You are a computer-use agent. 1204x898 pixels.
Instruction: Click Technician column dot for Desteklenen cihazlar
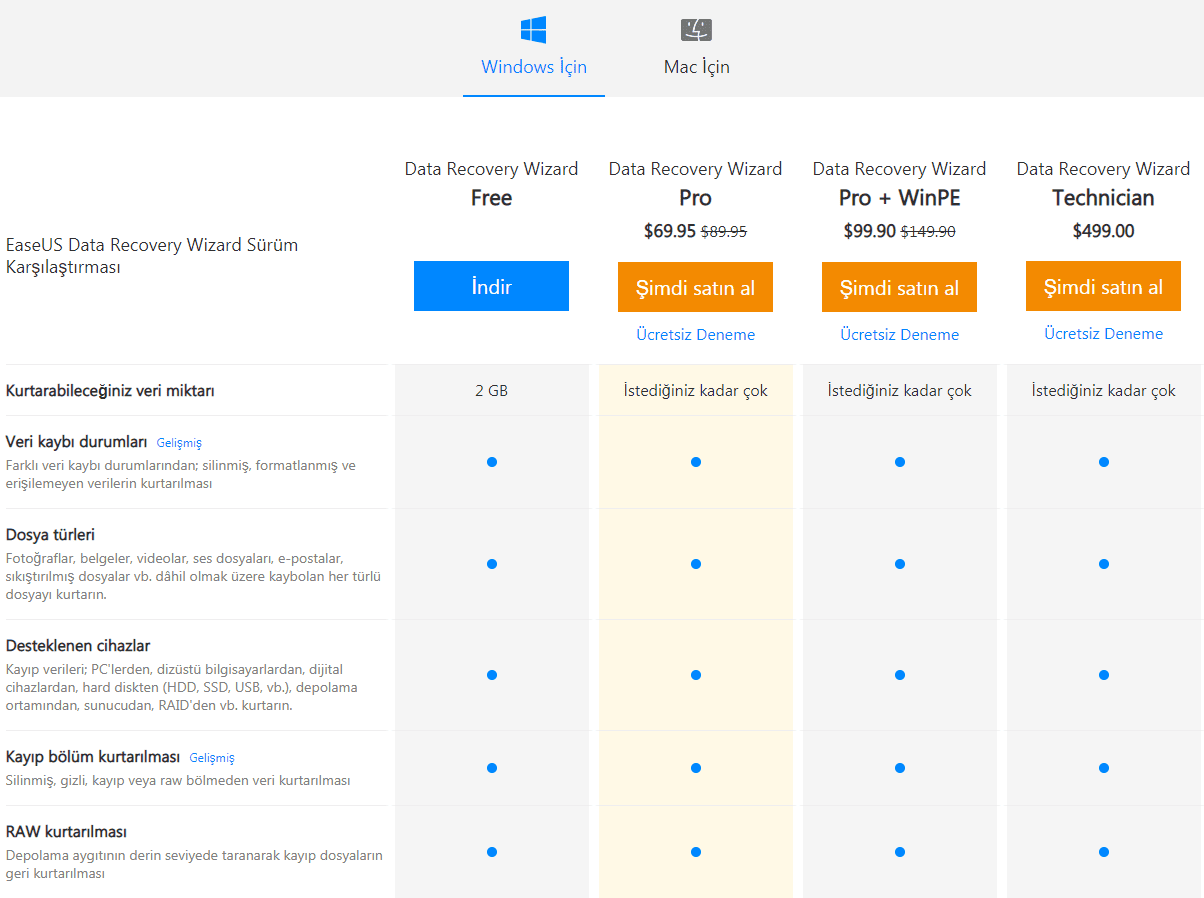1103,675
